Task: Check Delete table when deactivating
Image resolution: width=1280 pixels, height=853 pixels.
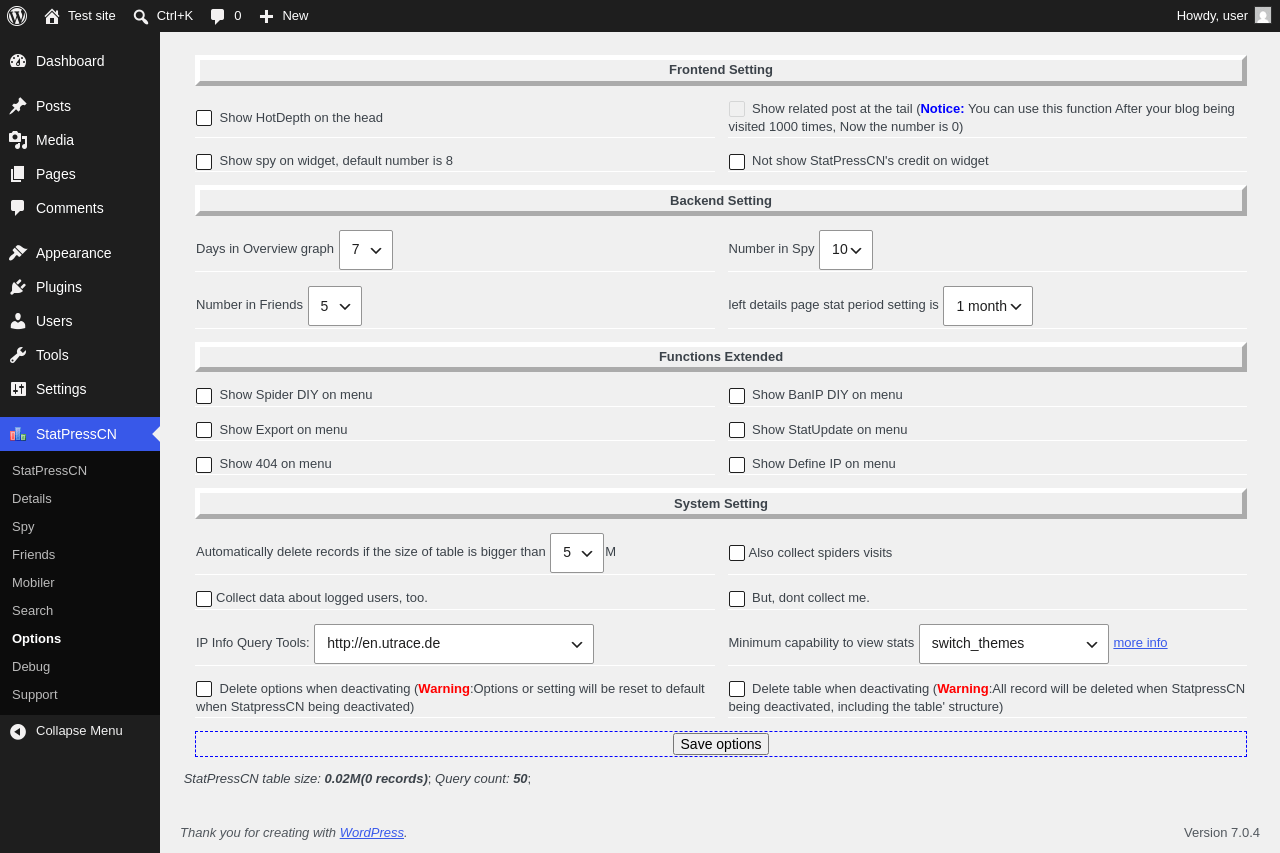Action: [737, 689]
